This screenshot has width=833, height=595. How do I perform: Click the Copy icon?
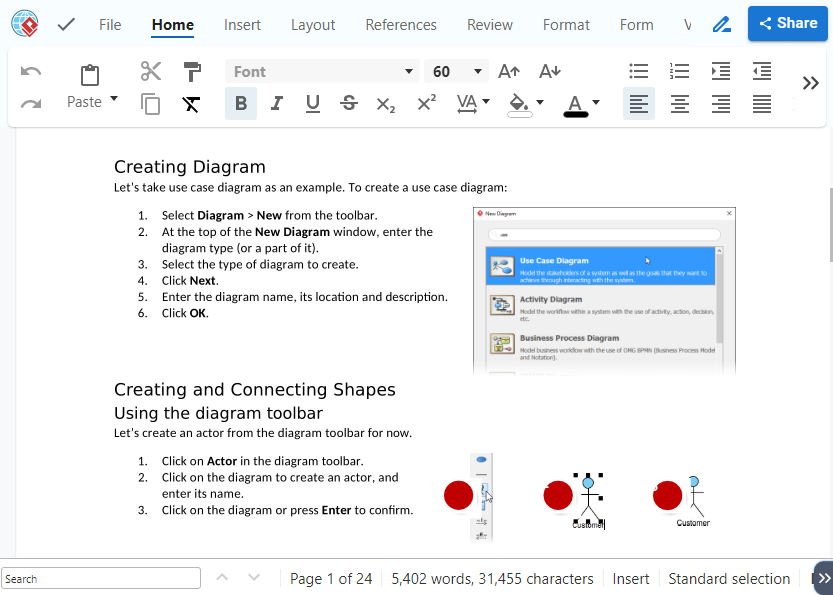click(x=151, y=103)
